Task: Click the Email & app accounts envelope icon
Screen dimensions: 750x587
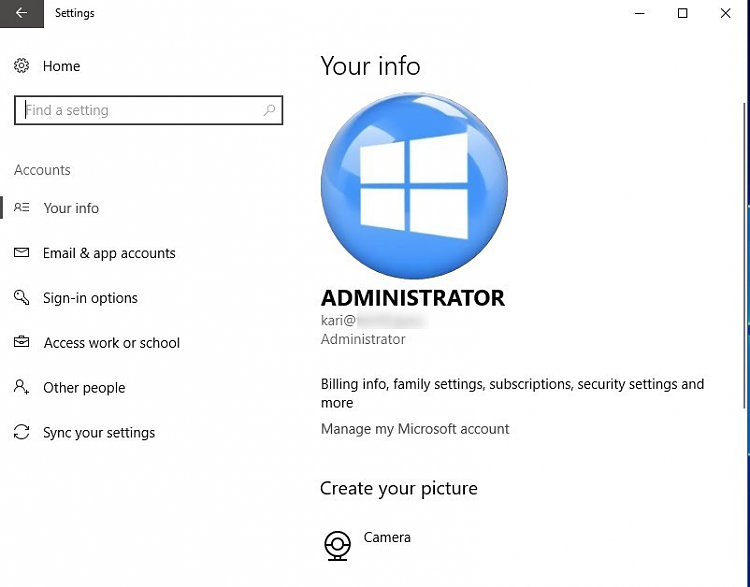Action: click(22, 252)
